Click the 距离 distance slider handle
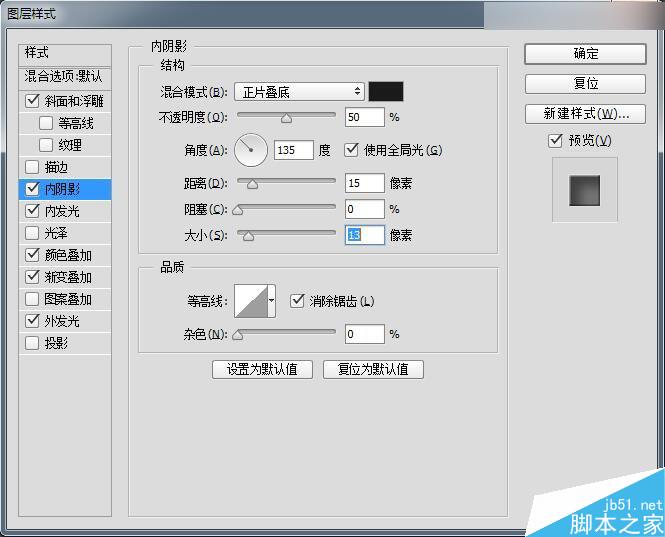 (252, 184)
